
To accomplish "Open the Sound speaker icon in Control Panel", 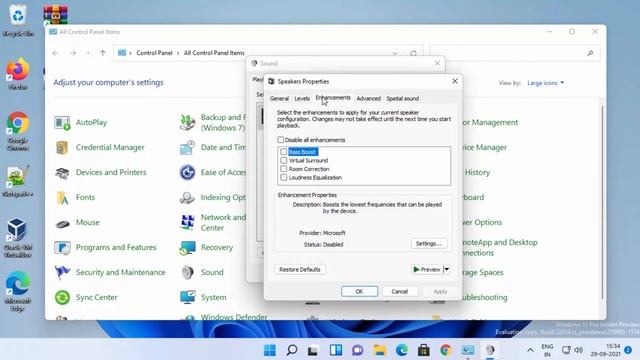I will coord(187,272).
